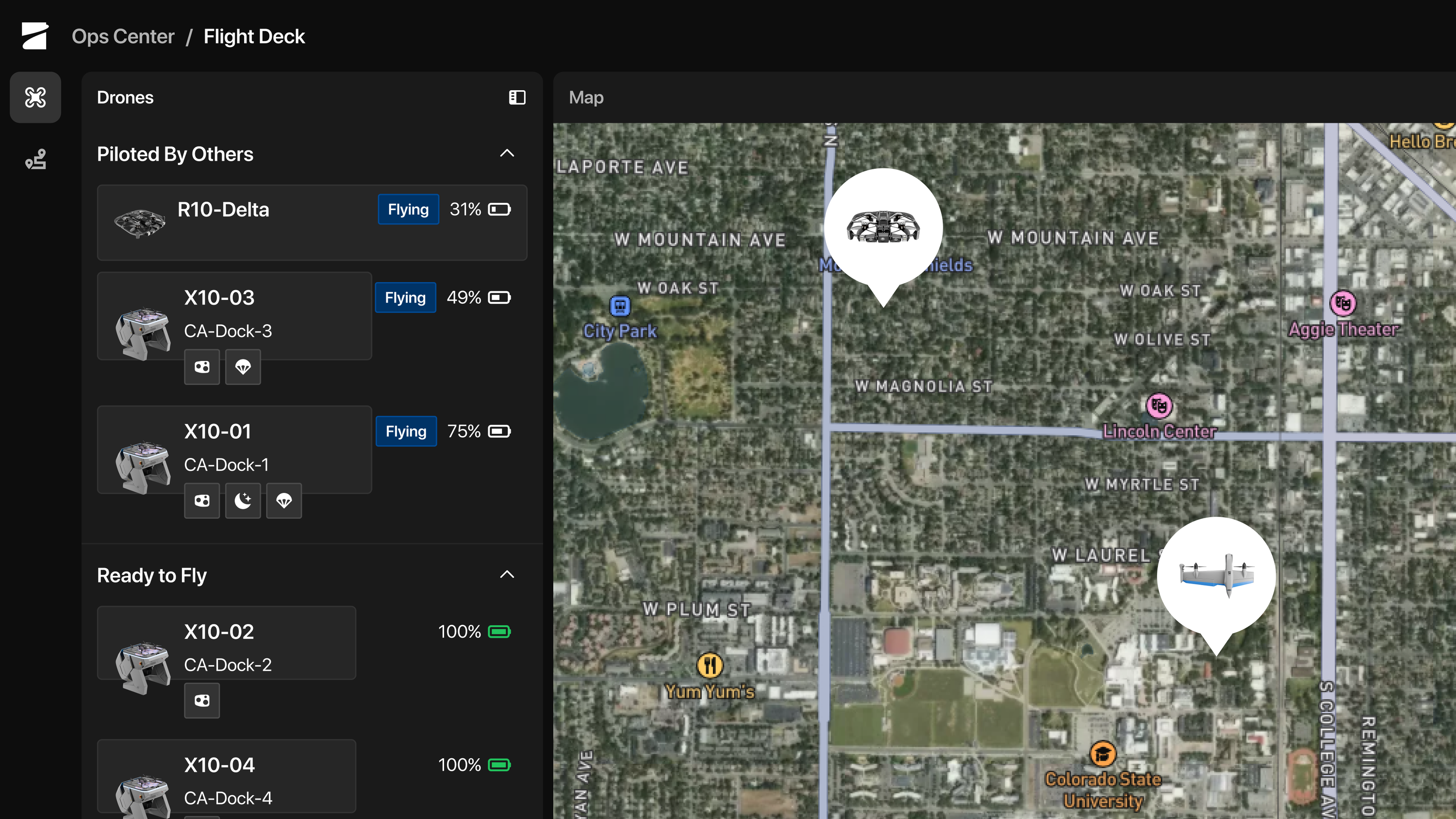Open the X10-02 drone card
1456x819 pixels.
click(226, 643)
